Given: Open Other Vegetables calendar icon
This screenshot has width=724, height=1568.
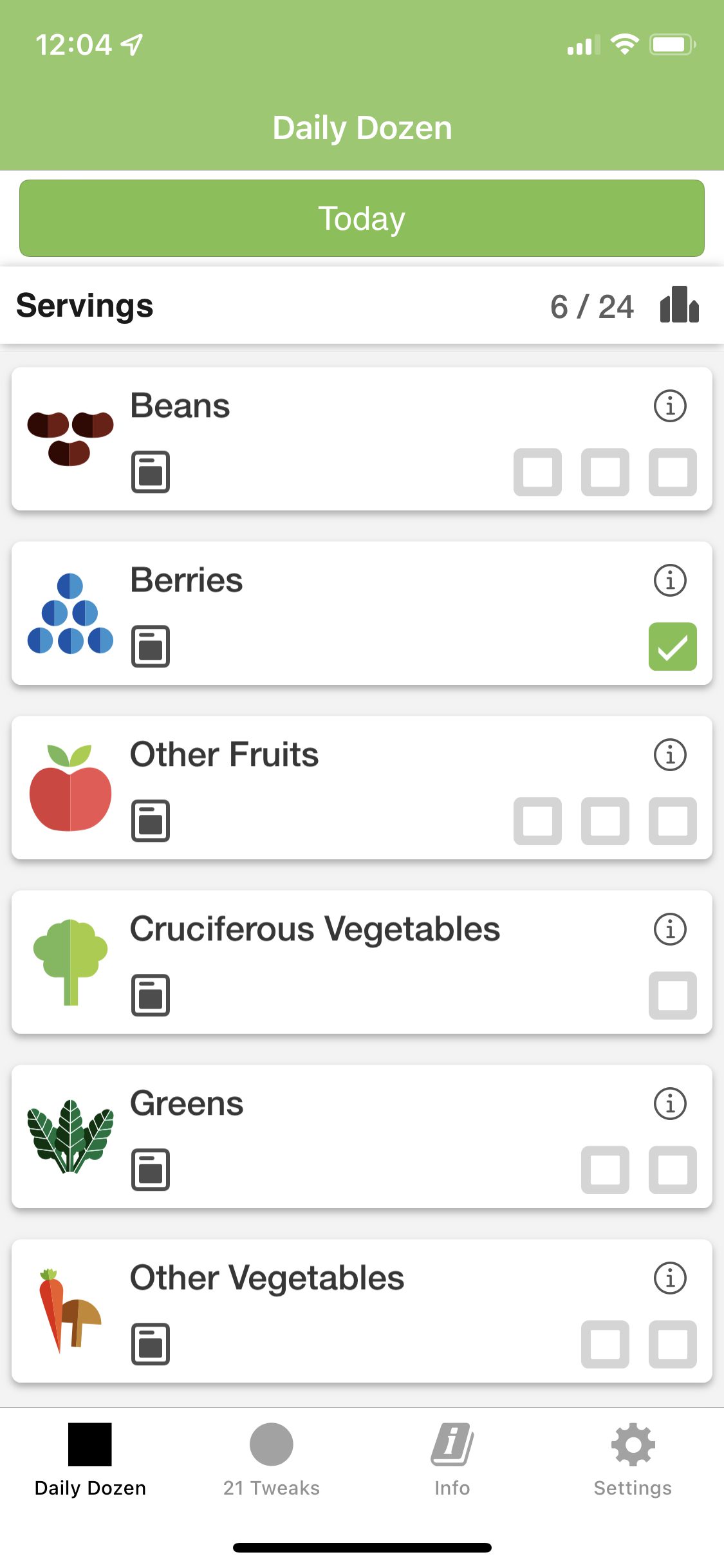Looking at the screenshot, I should pos(151,1344).
